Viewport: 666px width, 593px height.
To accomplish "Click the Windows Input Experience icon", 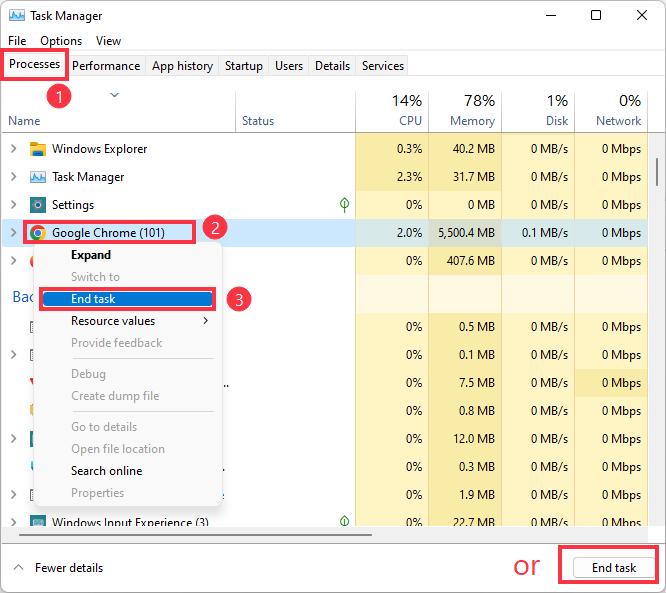I will coord(38,522).
